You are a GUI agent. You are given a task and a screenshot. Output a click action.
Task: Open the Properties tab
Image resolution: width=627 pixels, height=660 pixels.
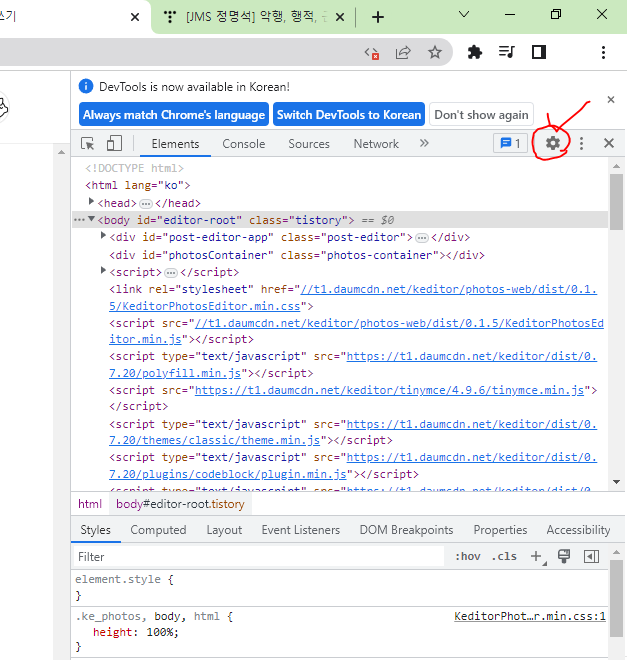click(x=500, y=530)
